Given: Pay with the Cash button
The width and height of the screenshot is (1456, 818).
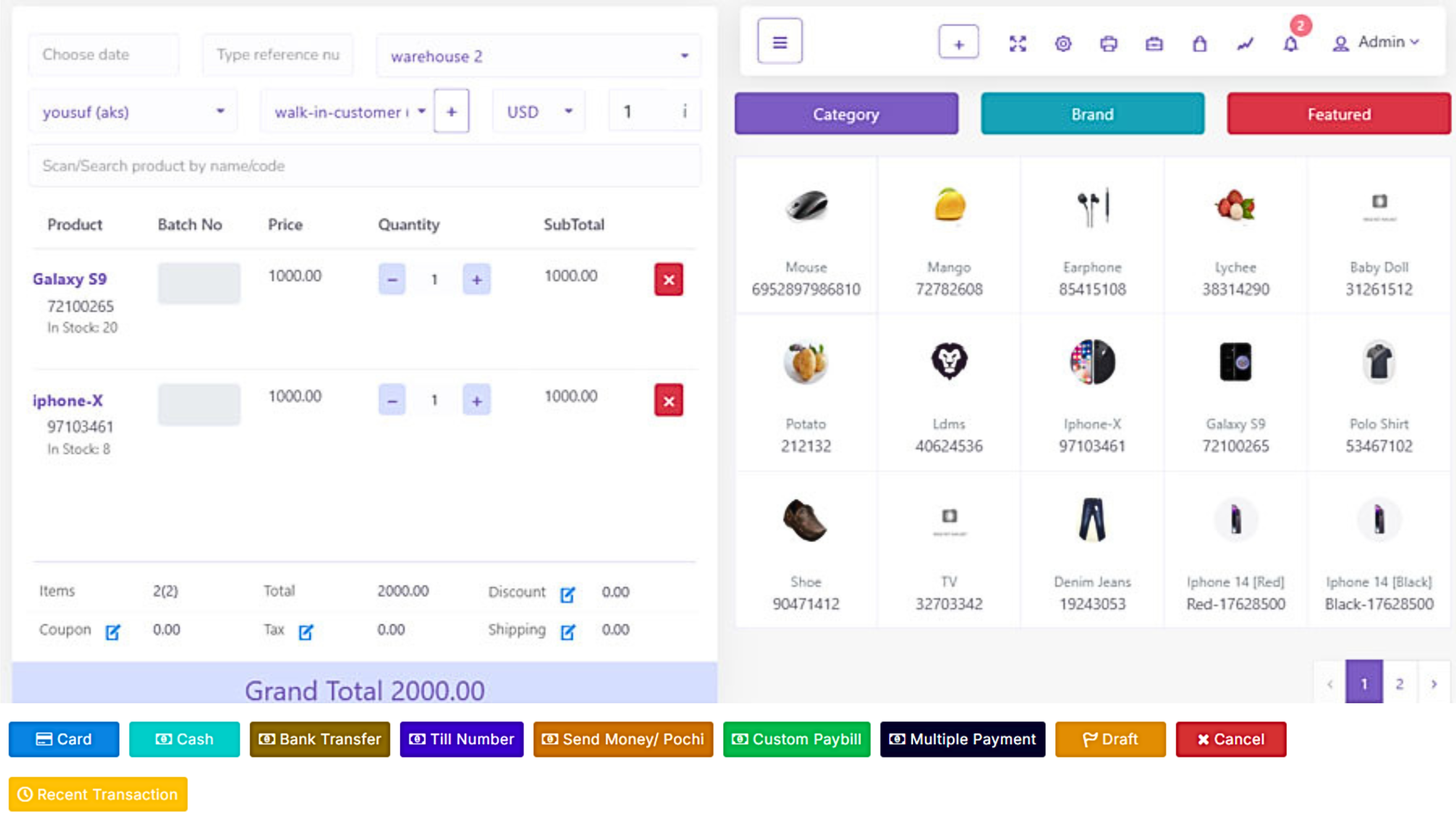Looking at the screenshot, I should [x=184, y=739].
